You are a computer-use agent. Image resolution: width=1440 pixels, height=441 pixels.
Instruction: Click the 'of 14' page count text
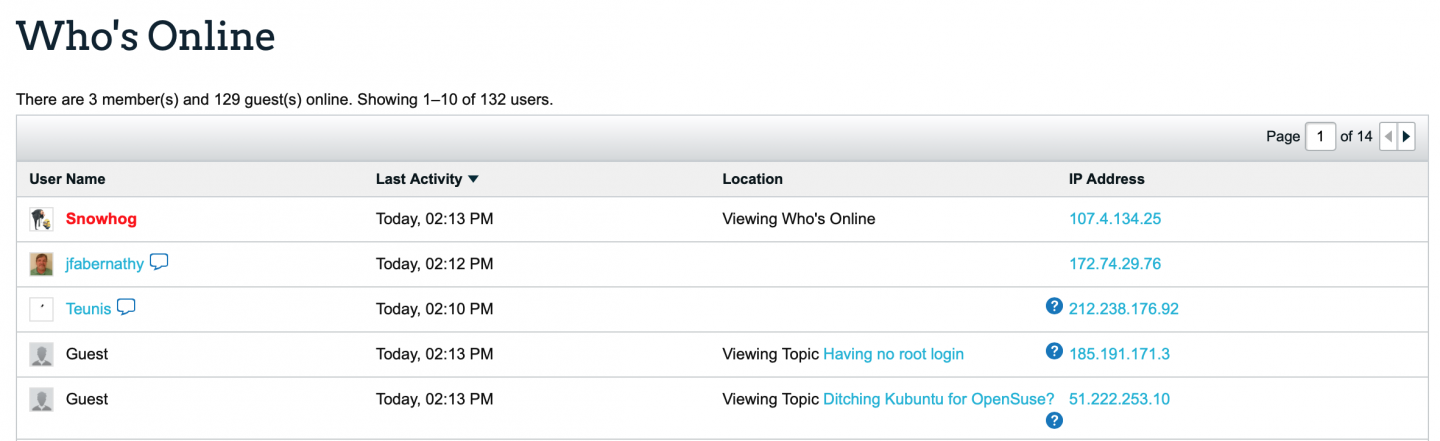point(1356,137)
